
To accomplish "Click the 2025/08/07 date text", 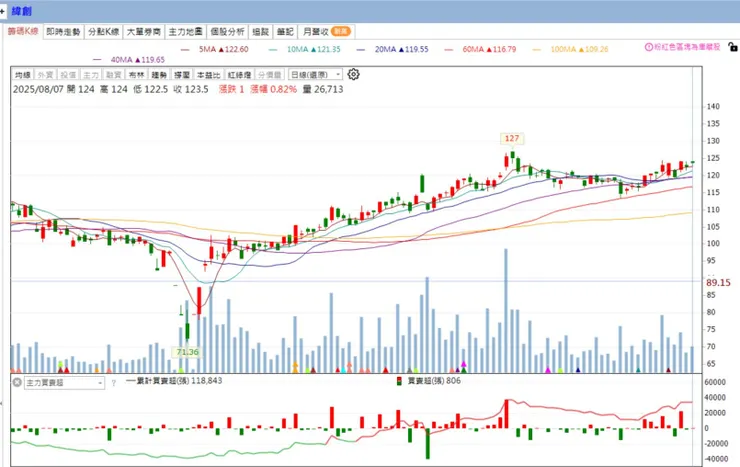I will (38, 89).
